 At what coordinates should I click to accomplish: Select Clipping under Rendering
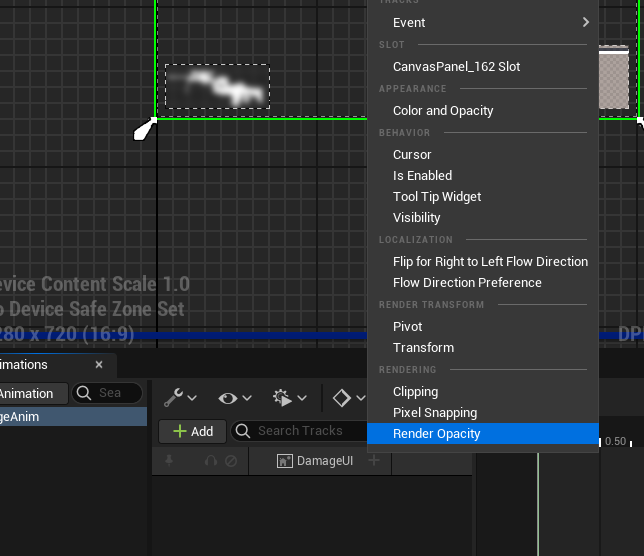point(483,392)
